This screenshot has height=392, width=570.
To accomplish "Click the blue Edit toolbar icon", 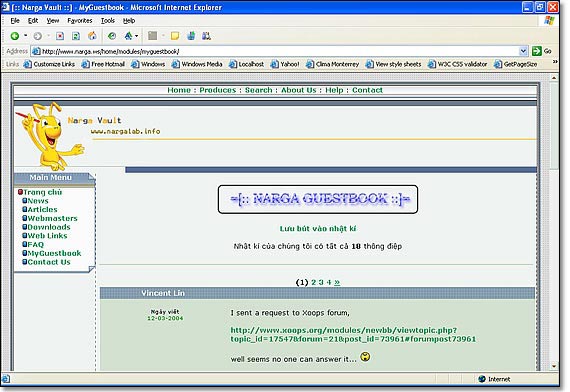I will point(191,36).
